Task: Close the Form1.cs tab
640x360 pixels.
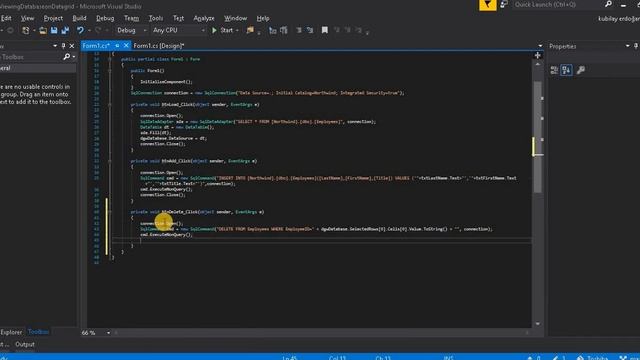Action: (x=126, y=46)
